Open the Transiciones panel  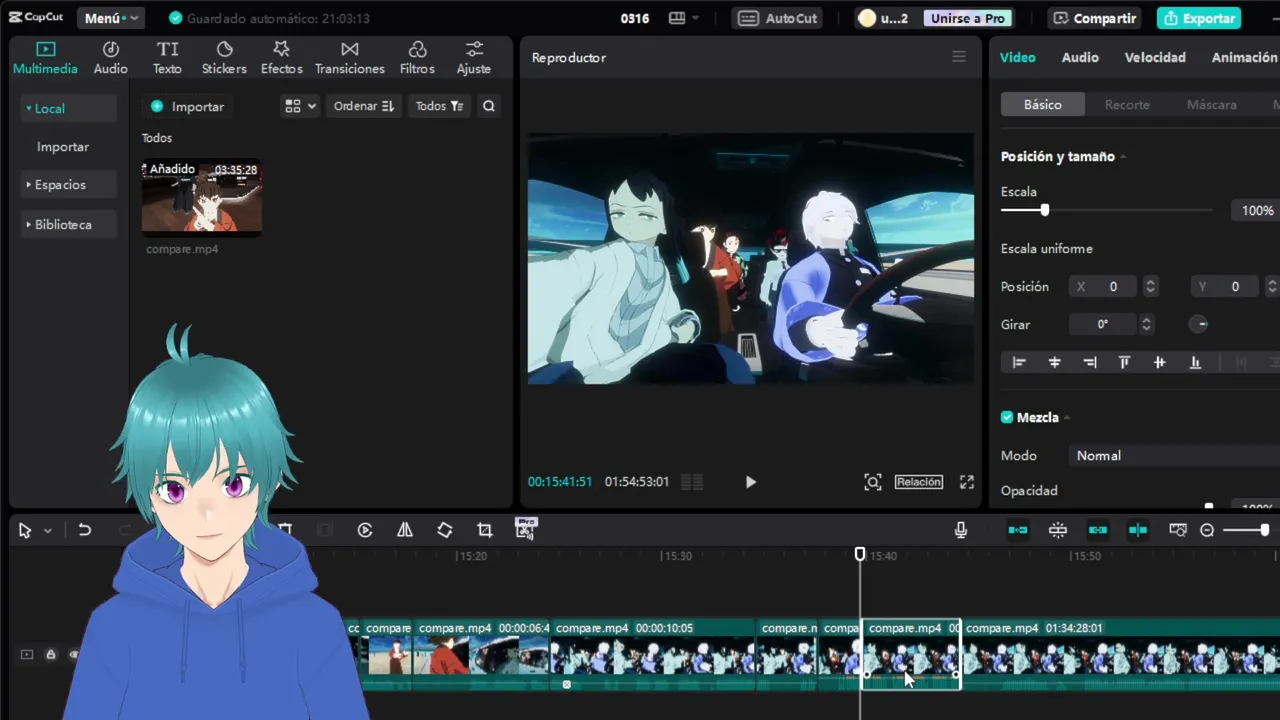(349, 58)
